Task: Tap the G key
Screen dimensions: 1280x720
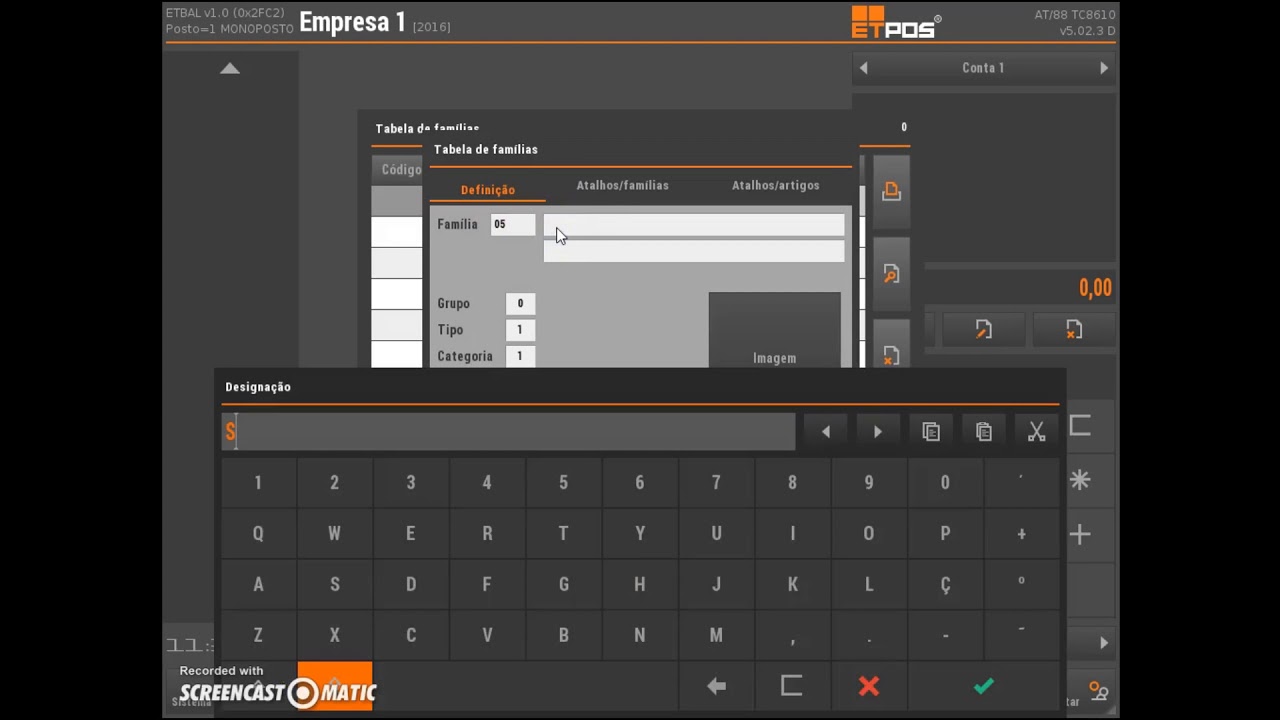Action: (563, 585)
